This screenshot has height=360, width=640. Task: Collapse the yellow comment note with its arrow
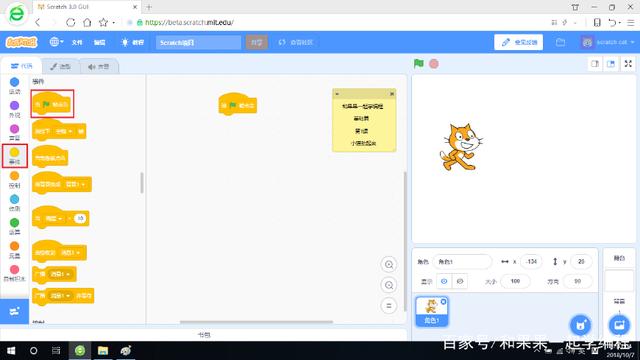(337, 94)
